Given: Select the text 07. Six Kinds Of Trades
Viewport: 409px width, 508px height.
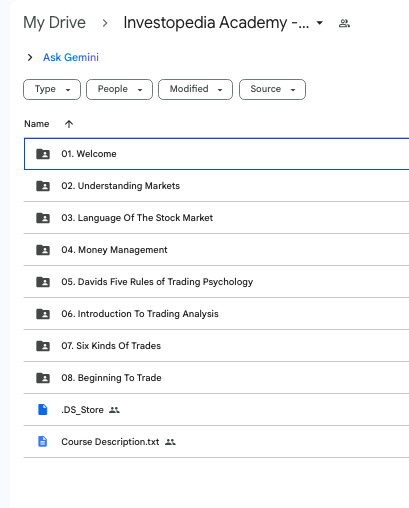Looking at the screenshot, I should pyautogui.click(x=111, y=346).
